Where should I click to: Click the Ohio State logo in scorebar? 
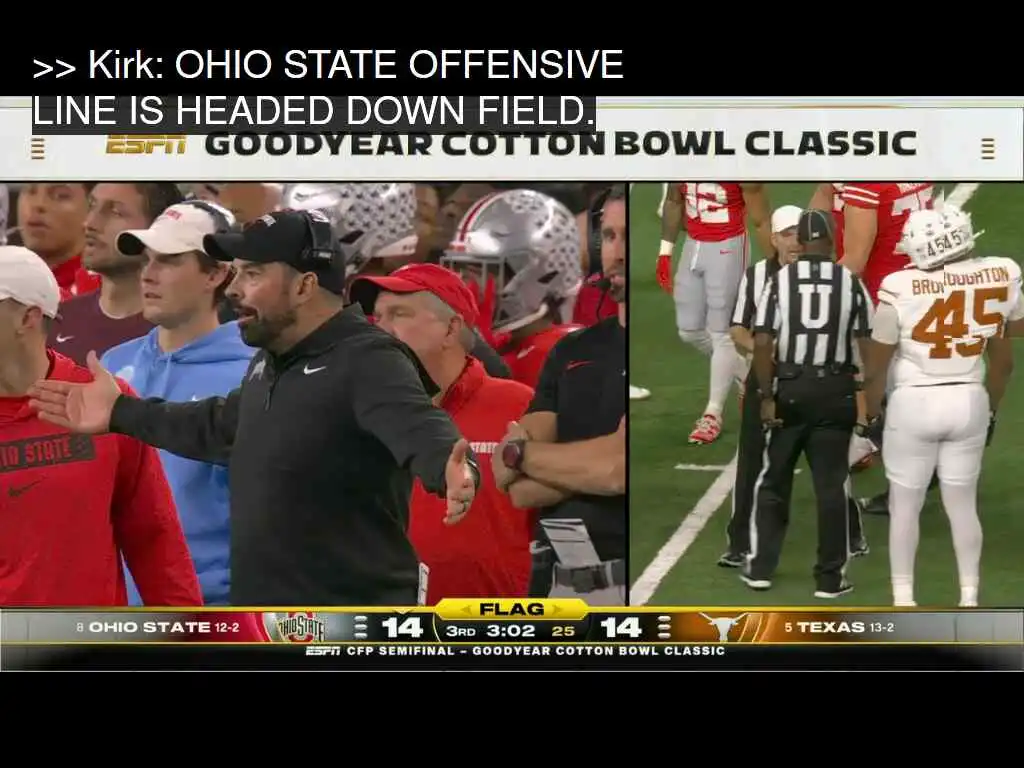(300, 628)
